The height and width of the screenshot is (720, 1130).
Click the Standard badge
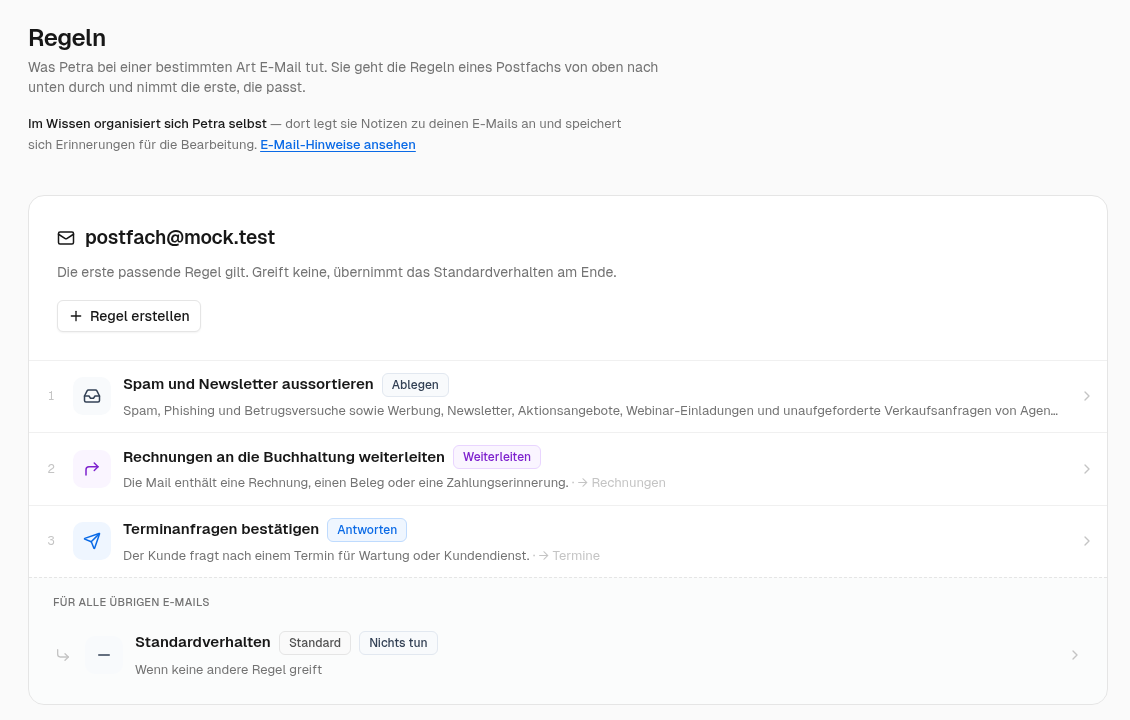315,643
